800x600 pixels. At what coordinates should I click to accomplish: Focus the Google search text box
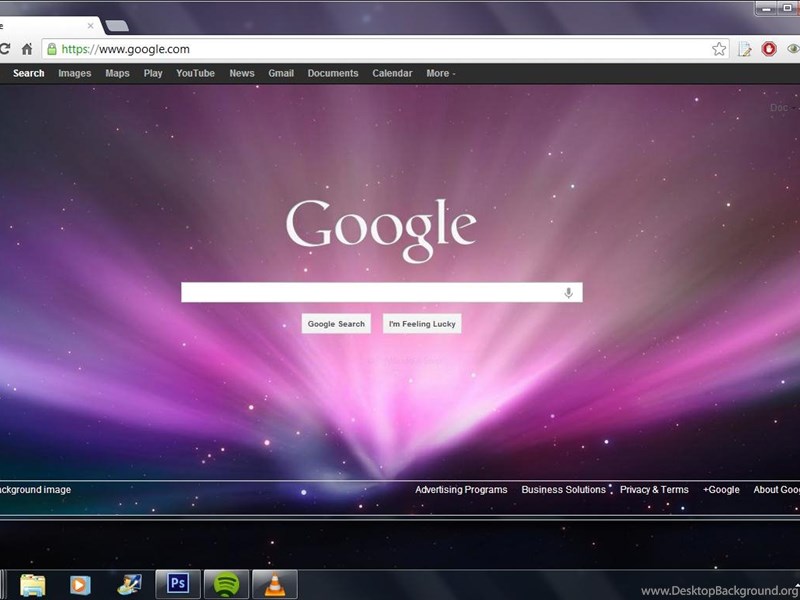click(382, 292)
